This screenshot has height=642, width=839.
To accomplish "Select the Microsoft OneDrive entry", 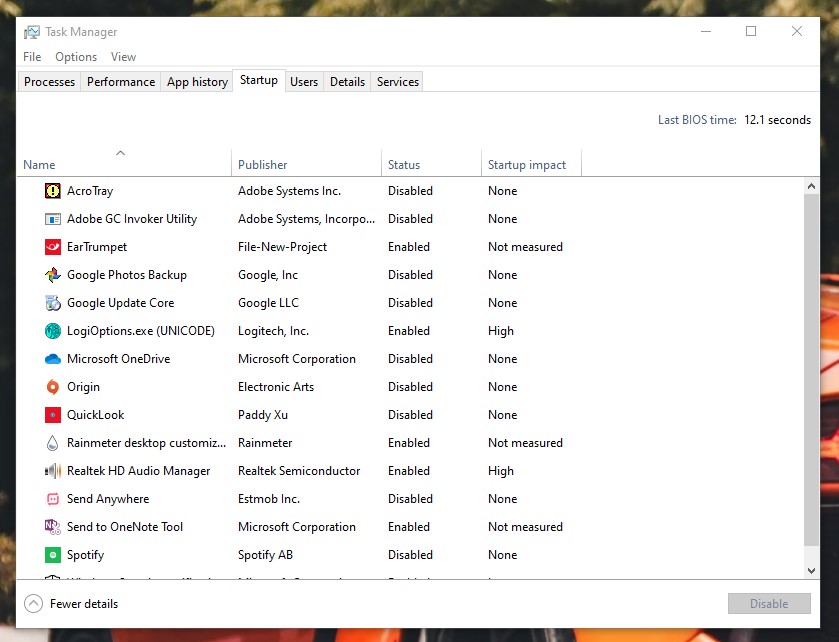I will coord(118,359).
